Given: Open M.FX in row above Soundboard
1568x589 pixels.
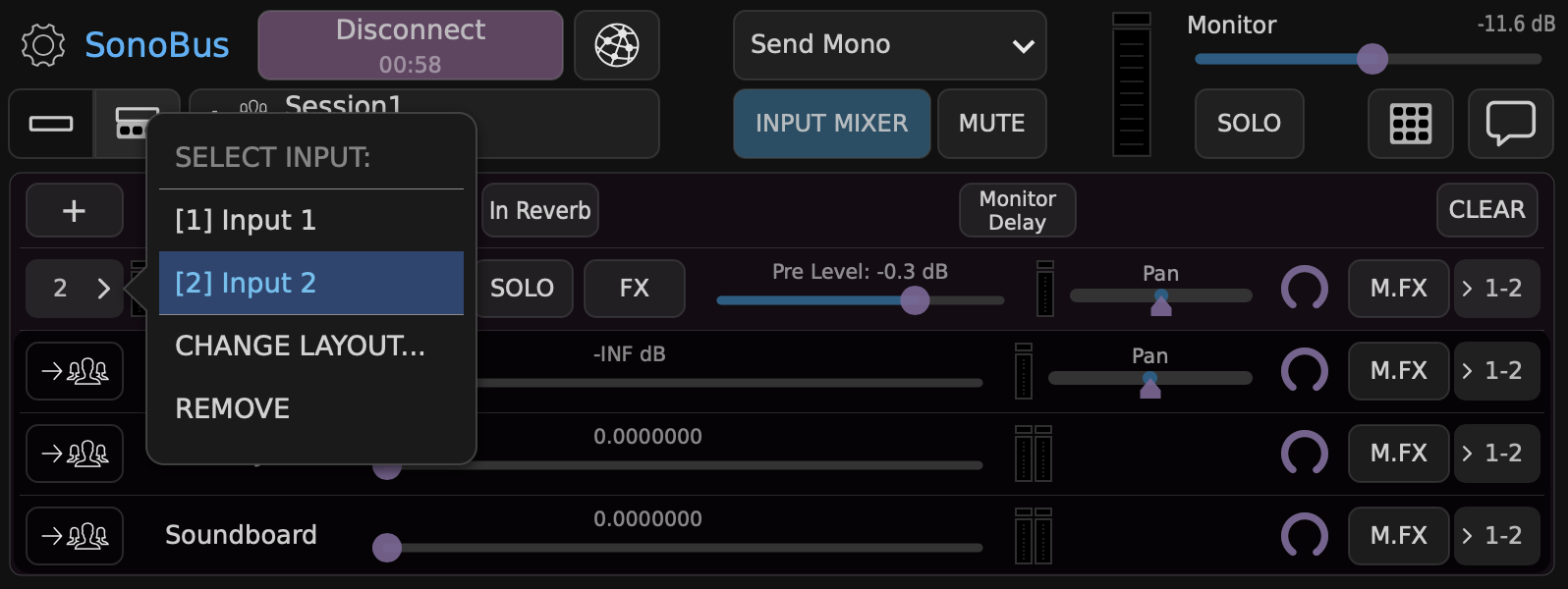Looking at the screenshot, I should [1399, 454].
